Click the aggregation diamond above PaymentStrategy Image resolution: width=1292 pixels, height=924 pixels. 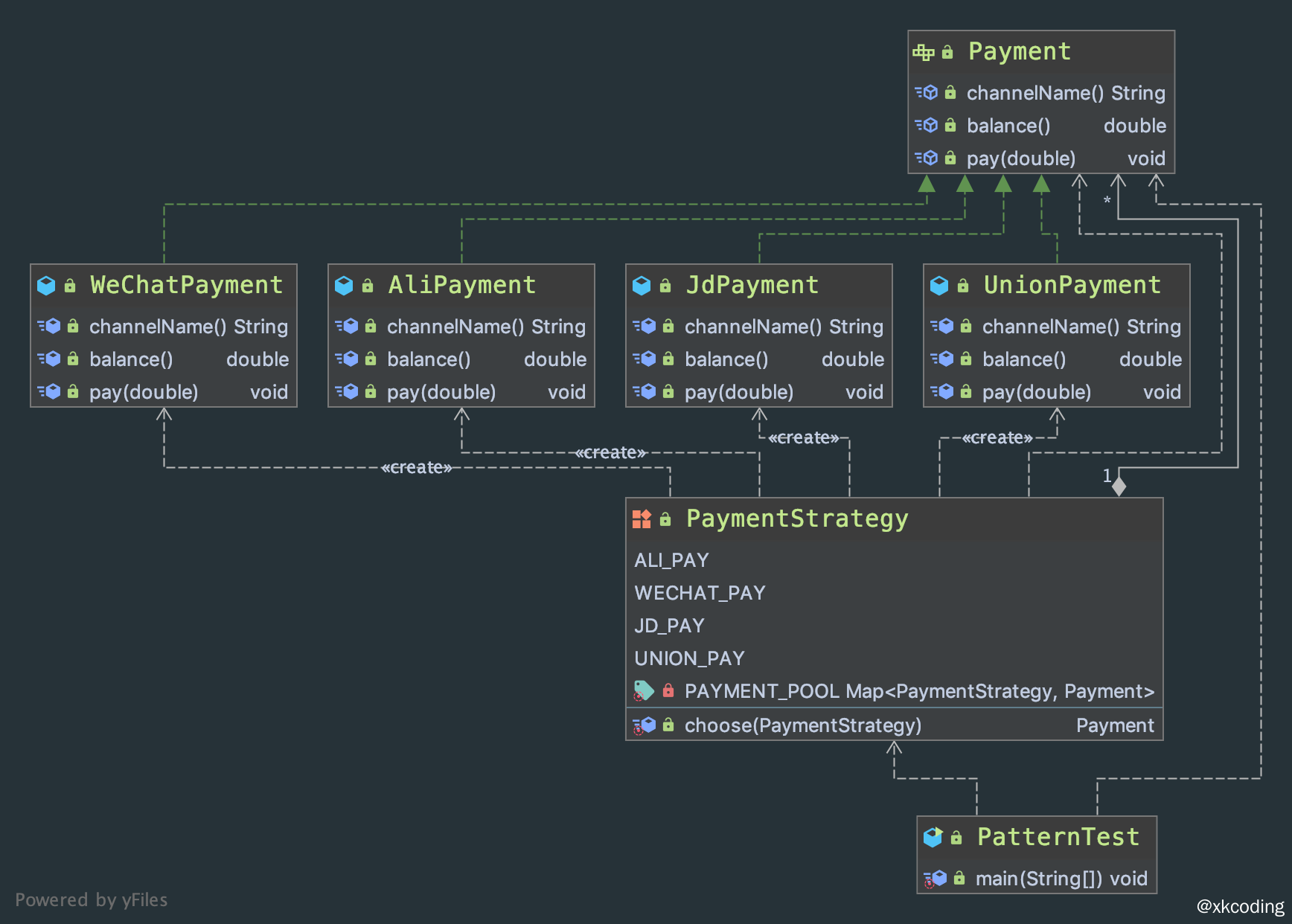pyautogui.click(x=1119, y=487)
